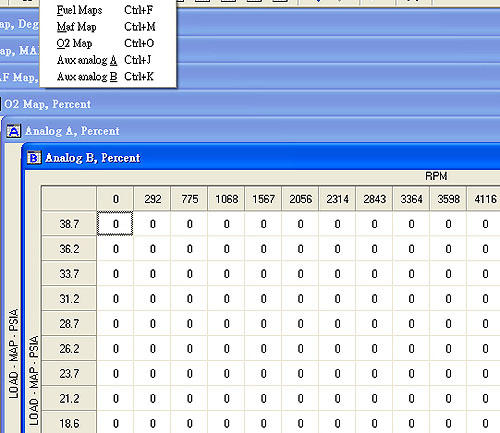Click the 2056 RPM column header
The width and height of the screenshot is (500, 433).
(300, 199)
